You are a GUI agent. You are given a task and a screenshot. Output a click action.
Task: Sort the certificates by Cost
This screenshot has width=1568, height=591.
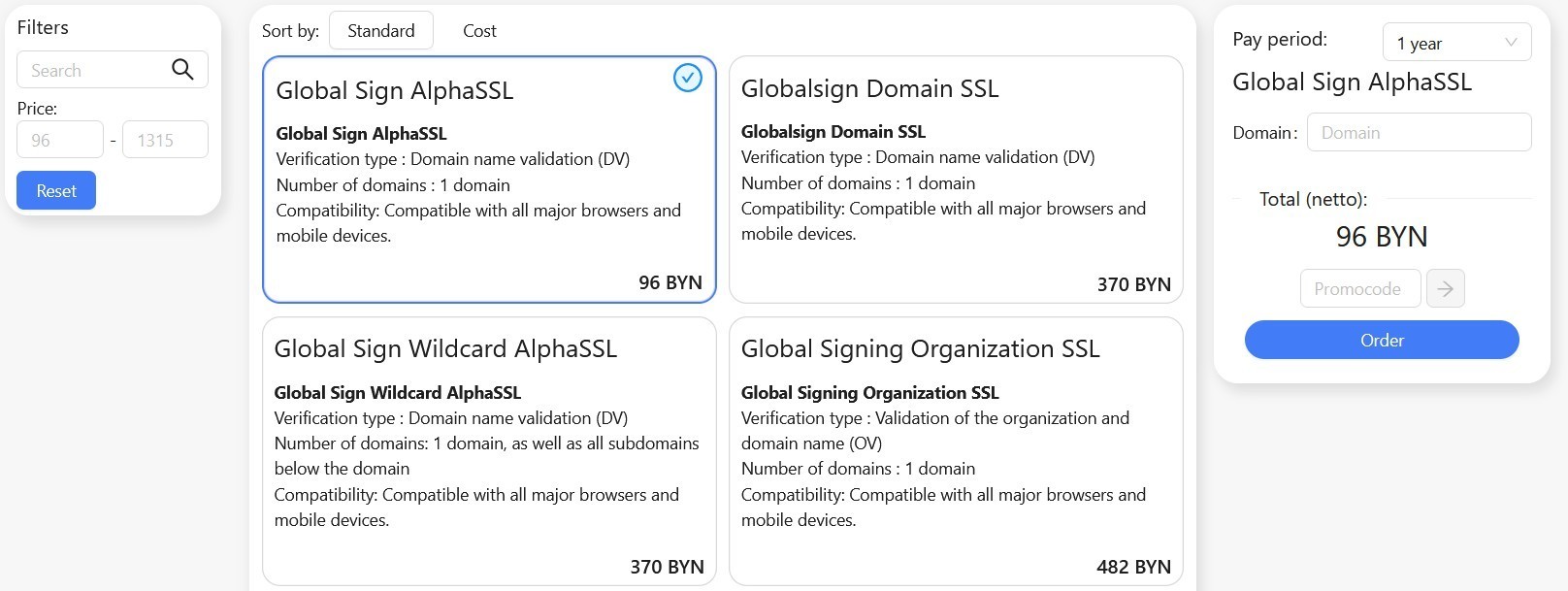click(479, 31)
